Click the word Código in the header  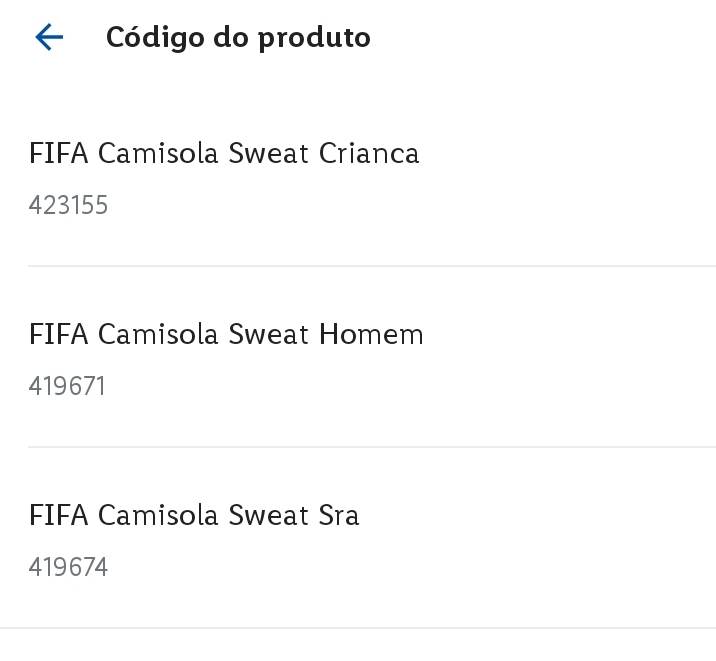[155, 37]
